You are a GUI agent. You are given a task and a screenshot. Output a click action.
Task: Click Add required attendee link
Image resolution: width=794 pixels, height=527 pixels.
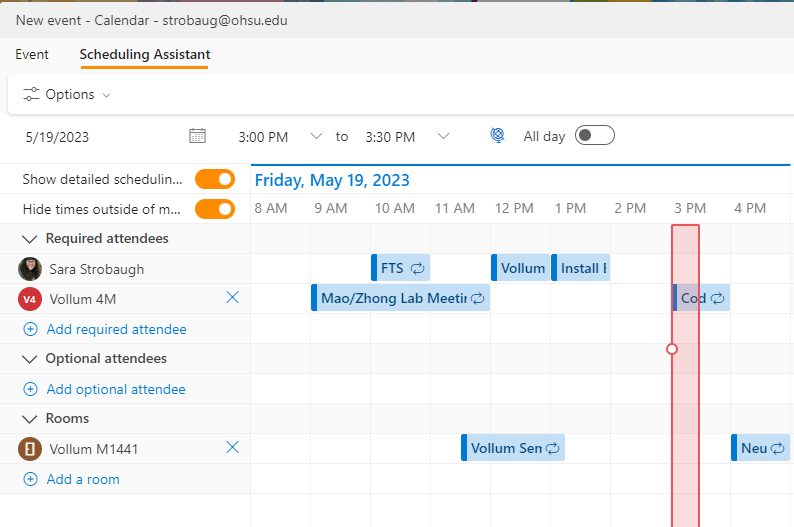(x=116, y=329)
